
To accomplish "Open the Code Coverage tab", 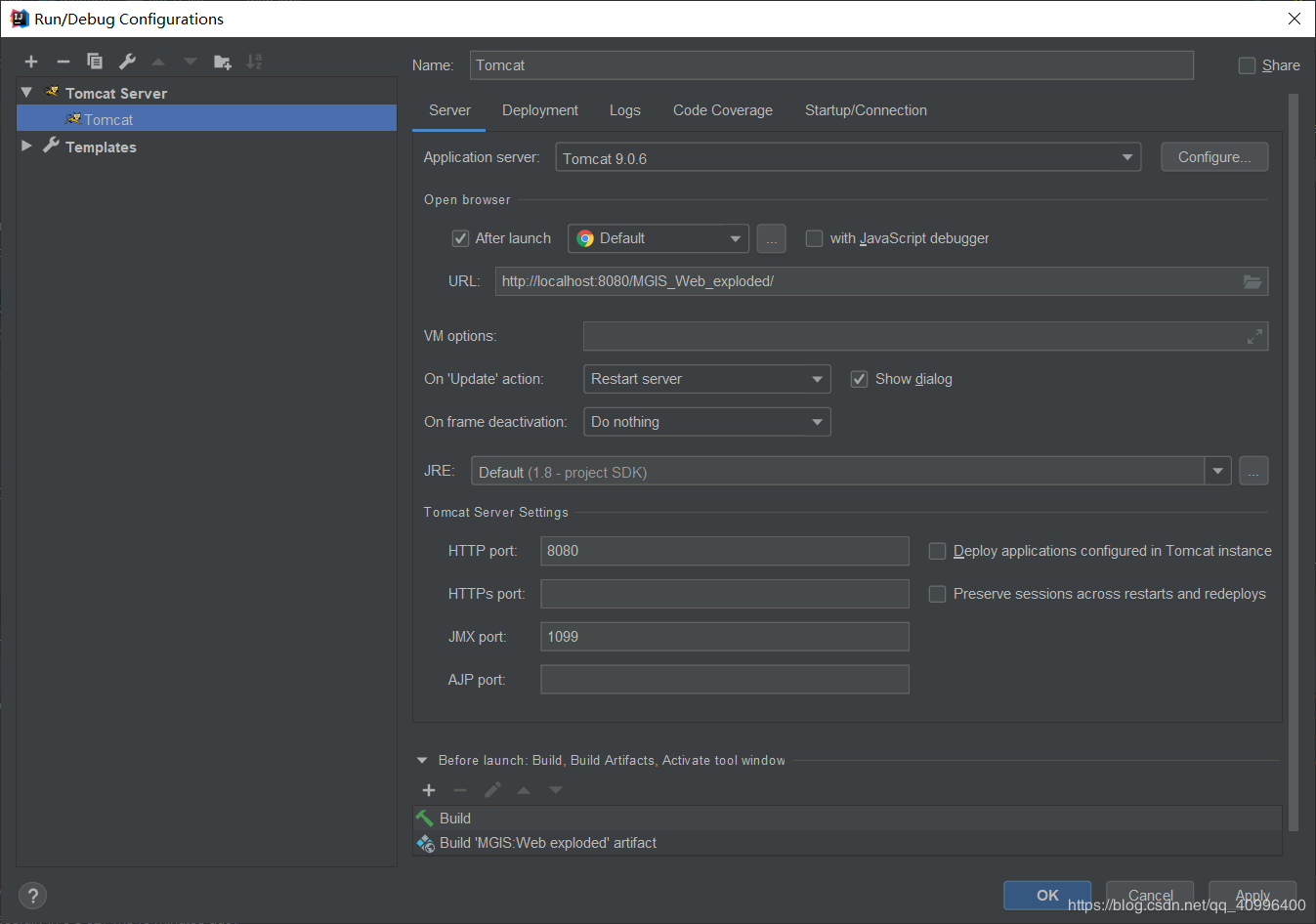I will coord(723,110).
